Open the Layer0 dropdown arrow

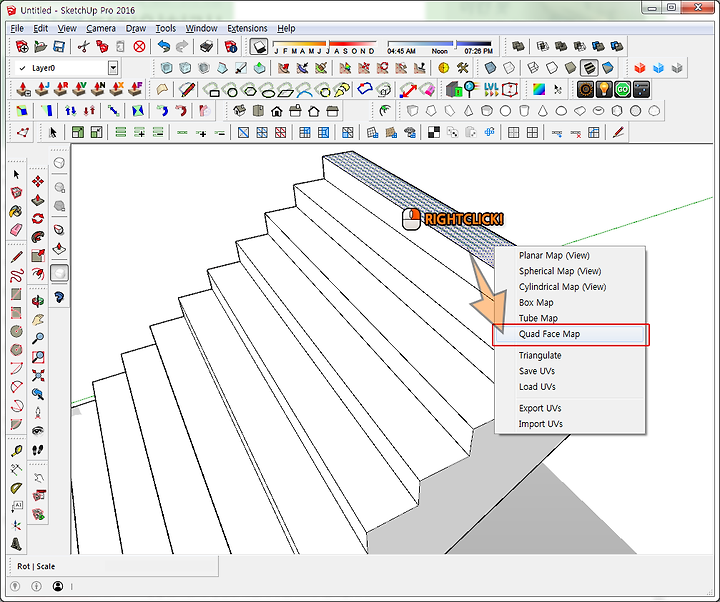coord(113,68)
